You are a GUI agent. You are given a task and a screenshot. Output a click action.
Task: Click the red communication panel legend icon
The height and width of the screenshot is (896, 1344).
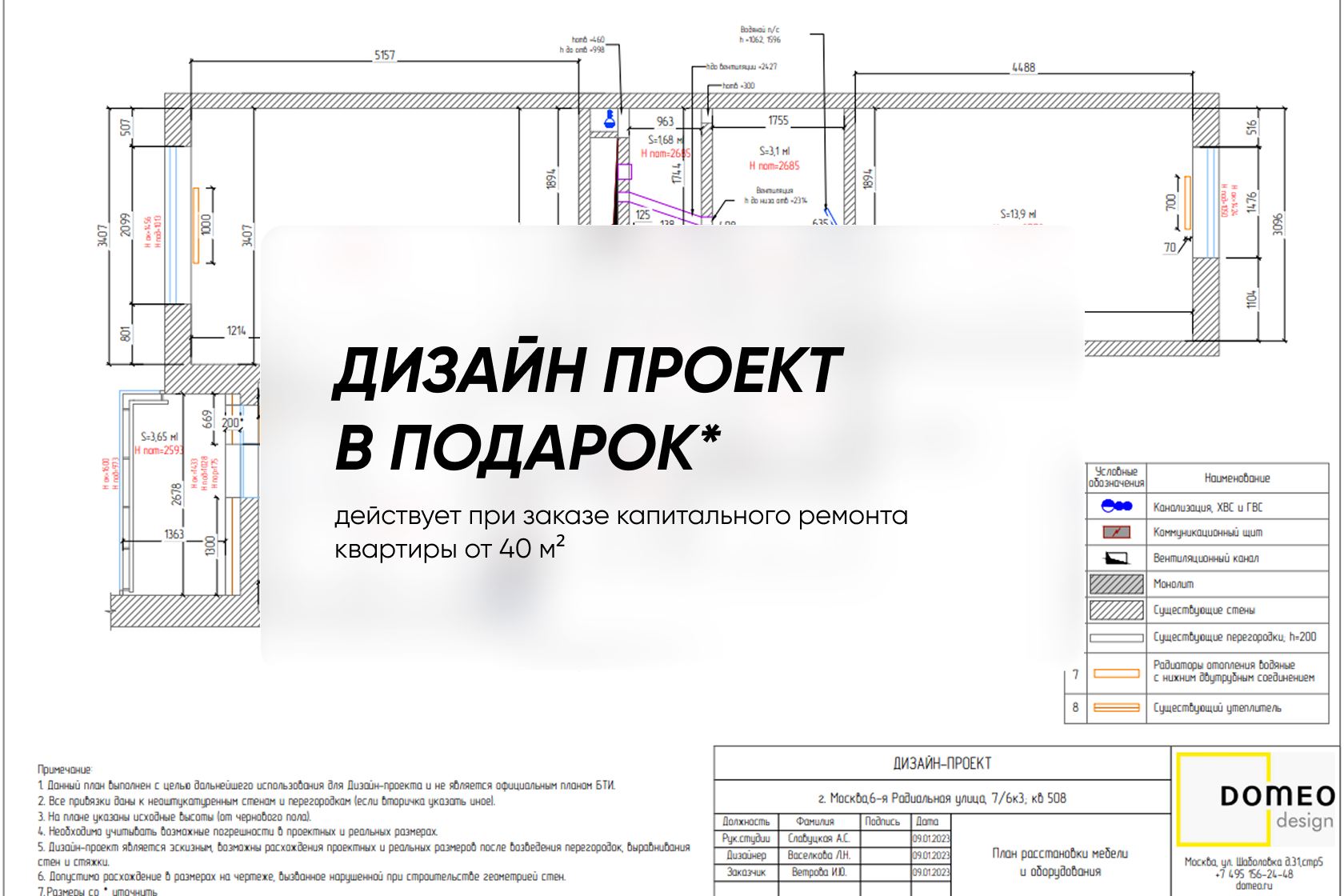coord(1116,532)
